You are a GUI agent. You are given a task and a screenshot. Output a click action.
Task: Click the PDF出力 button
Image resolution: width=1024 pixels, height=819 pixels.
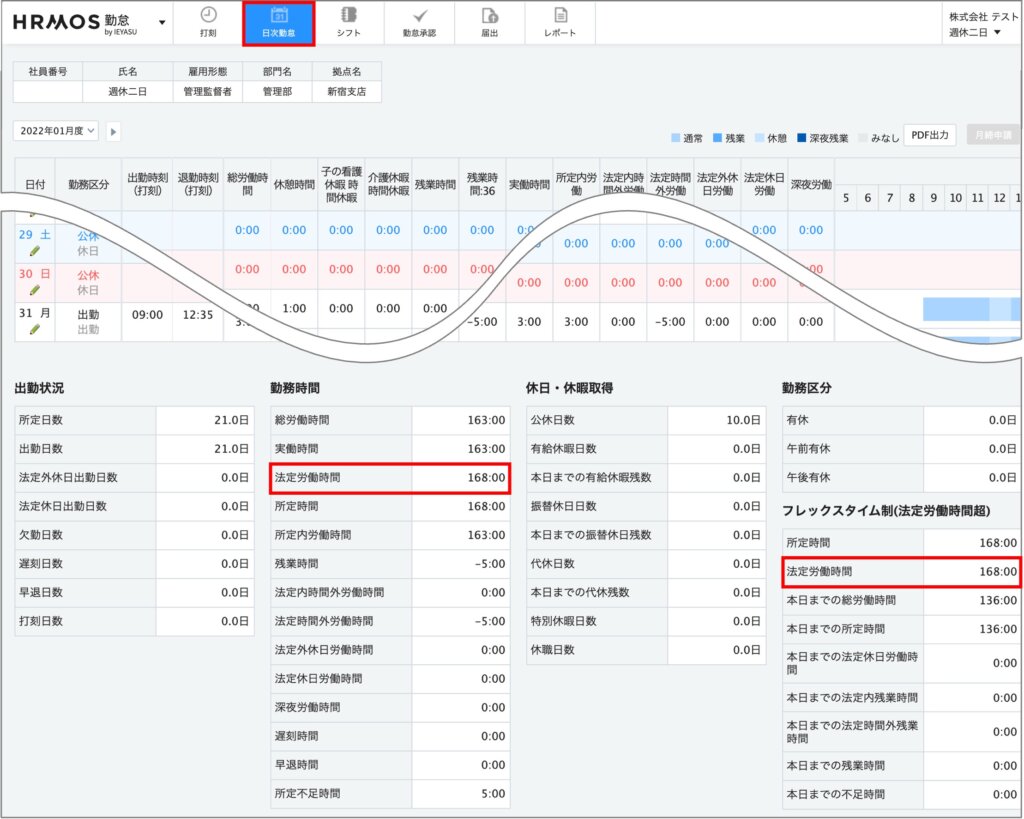931,135
